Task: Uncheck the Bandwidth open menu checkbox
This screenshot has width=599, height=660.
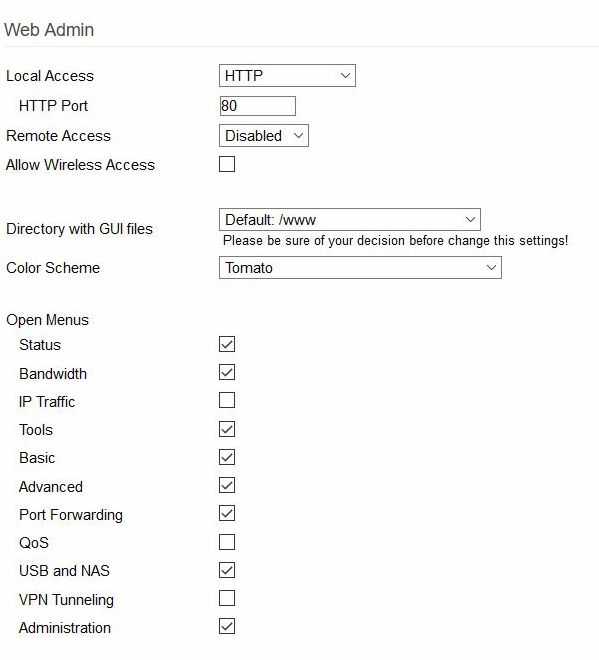Action: point(227,372)
